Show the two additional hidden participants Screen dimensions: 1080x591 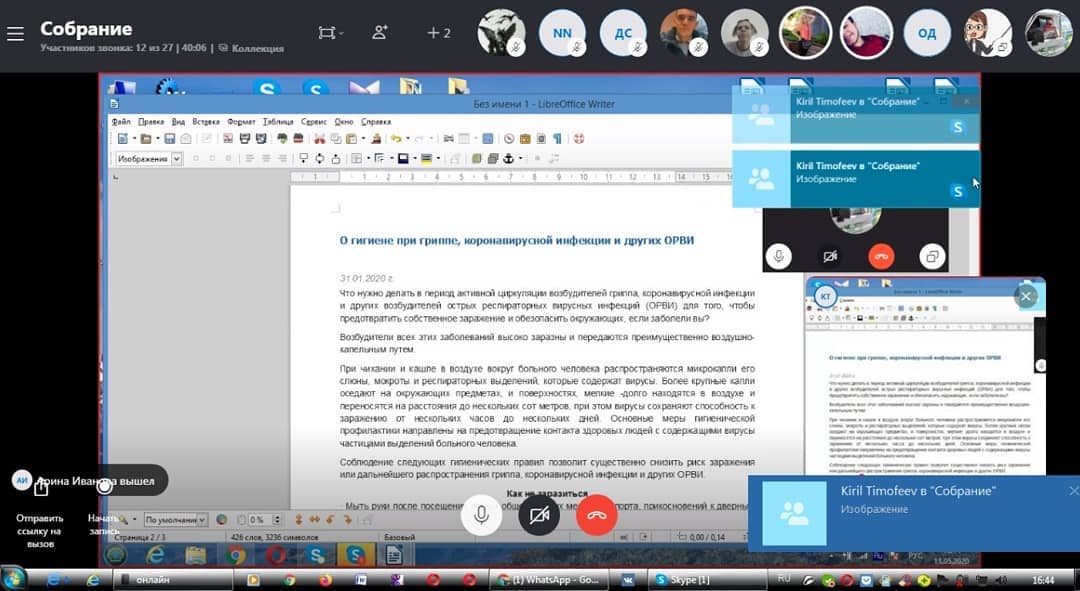[x=439, y=33]
